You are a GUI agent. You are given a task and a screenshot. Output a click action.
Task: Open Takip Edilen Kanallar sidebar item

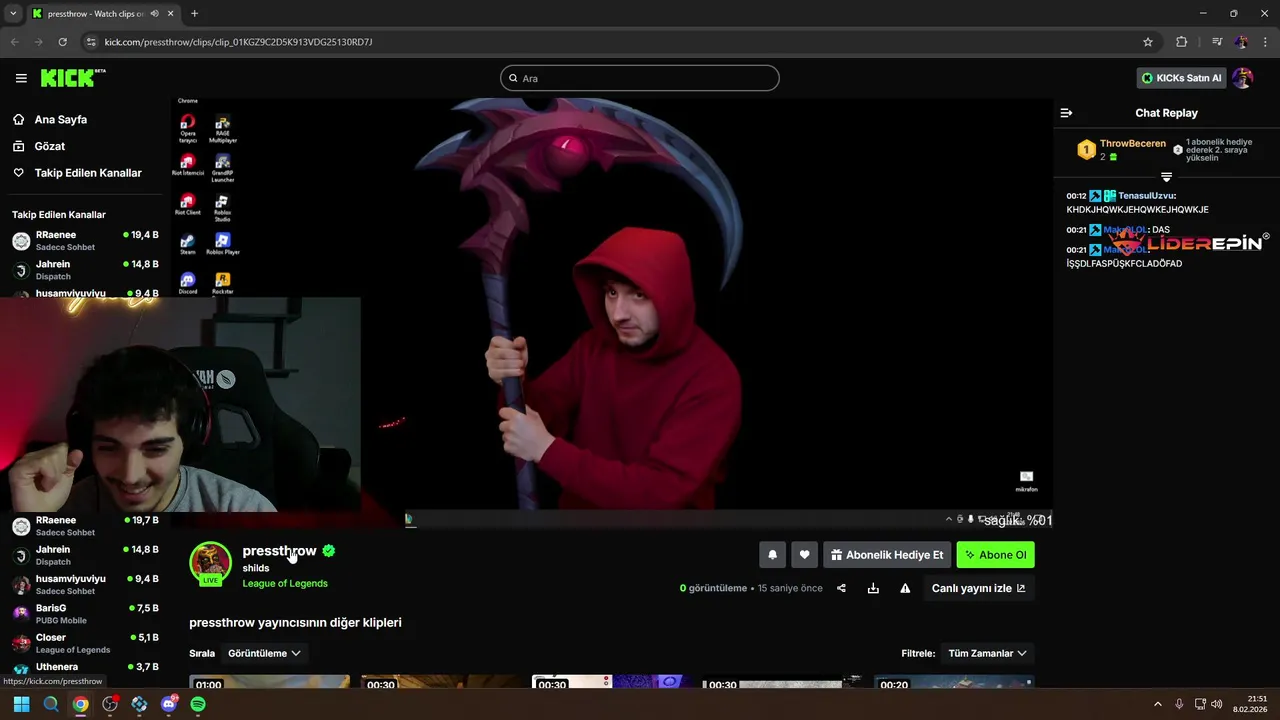coord(77,173)
